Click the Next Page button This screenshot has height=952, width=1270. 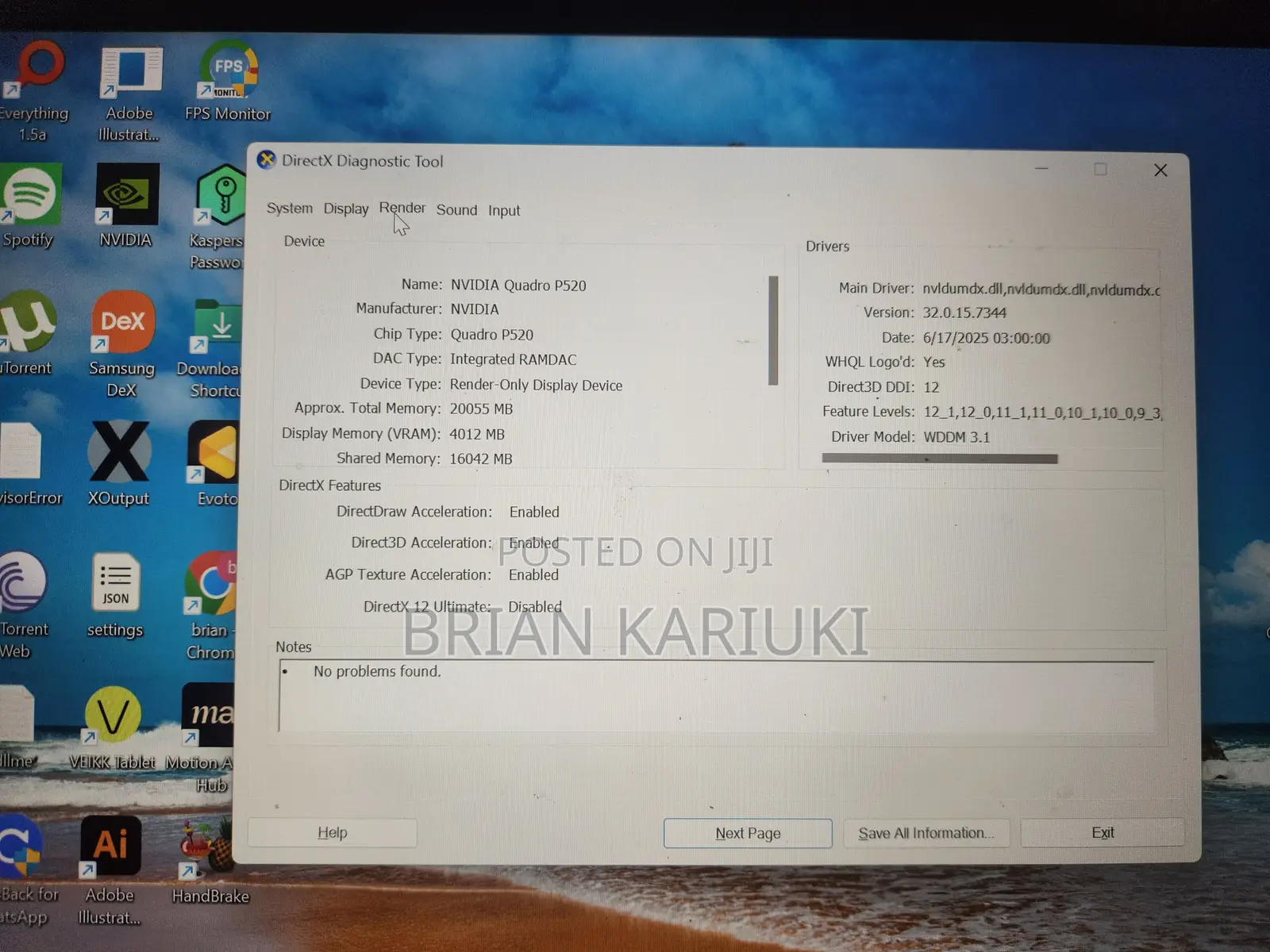tap(748, 833)
